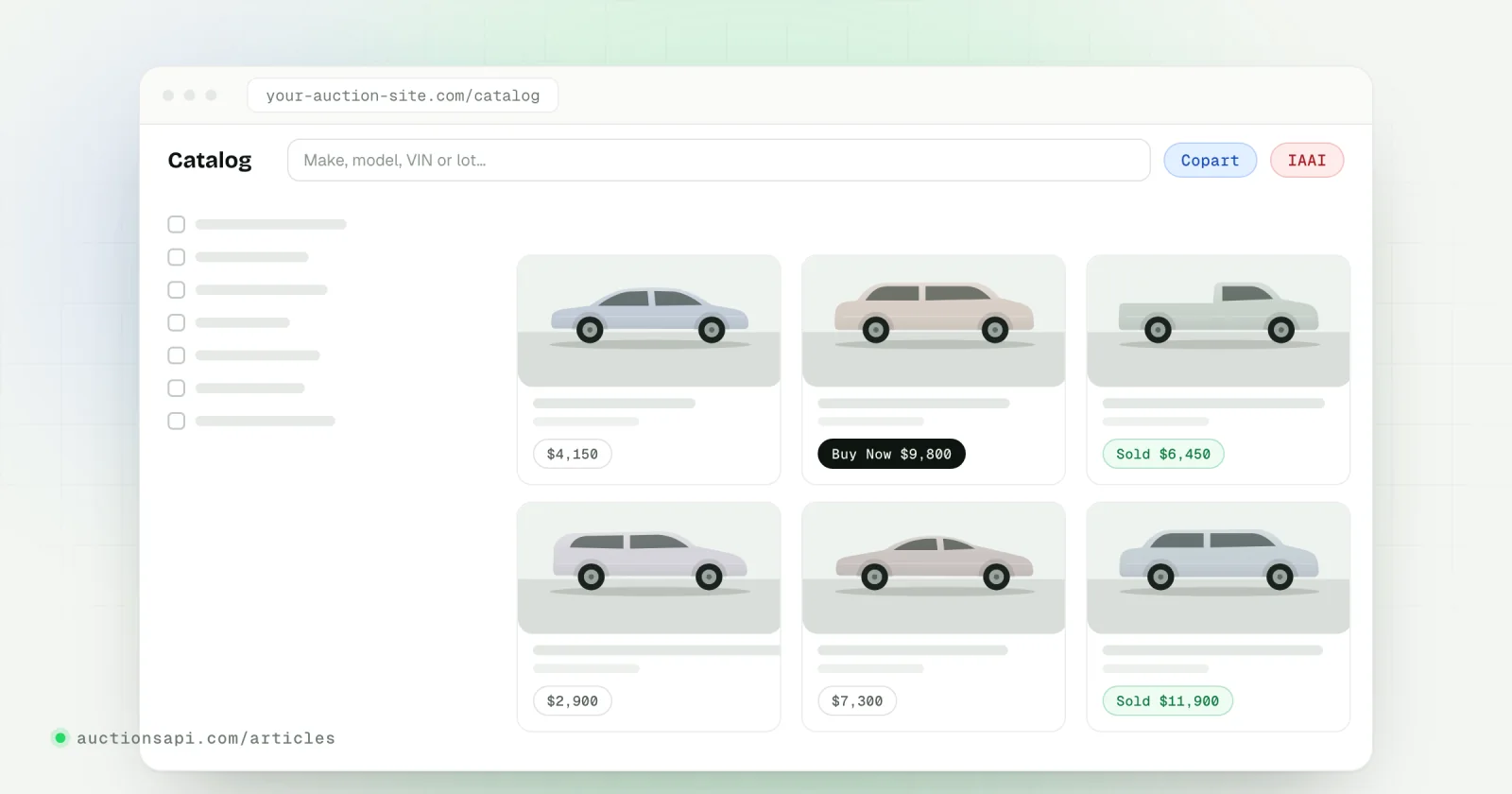The image size is (1512, 794).
Task: Click the Buy Now $9,800 button
Action: click(x=891, y=454)
